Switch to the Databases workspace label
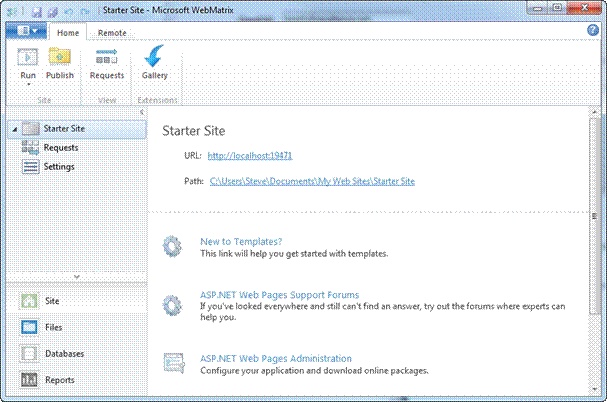This screenshot has width=607, height=402. tap(65, 354)
